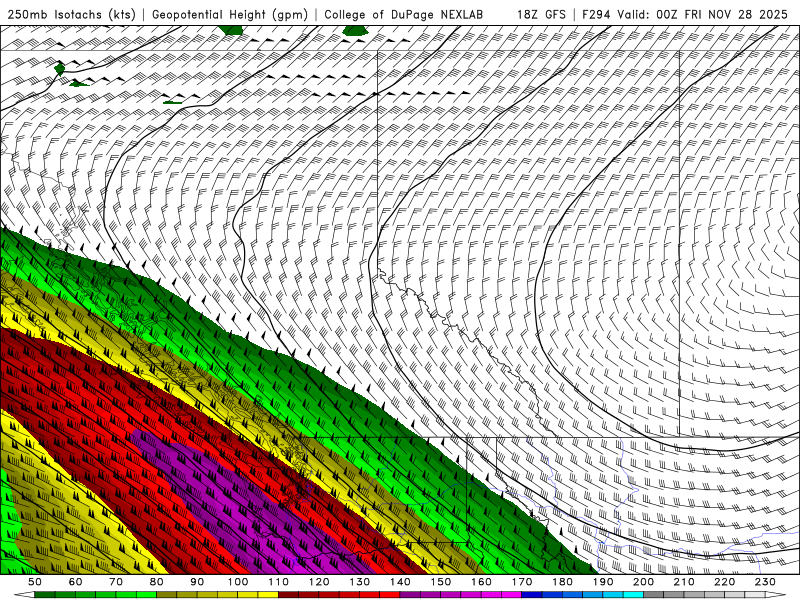Select the 140 value on the legend
Image resolution: width=800 pixels, height=600 pixels.
[401, 582]
